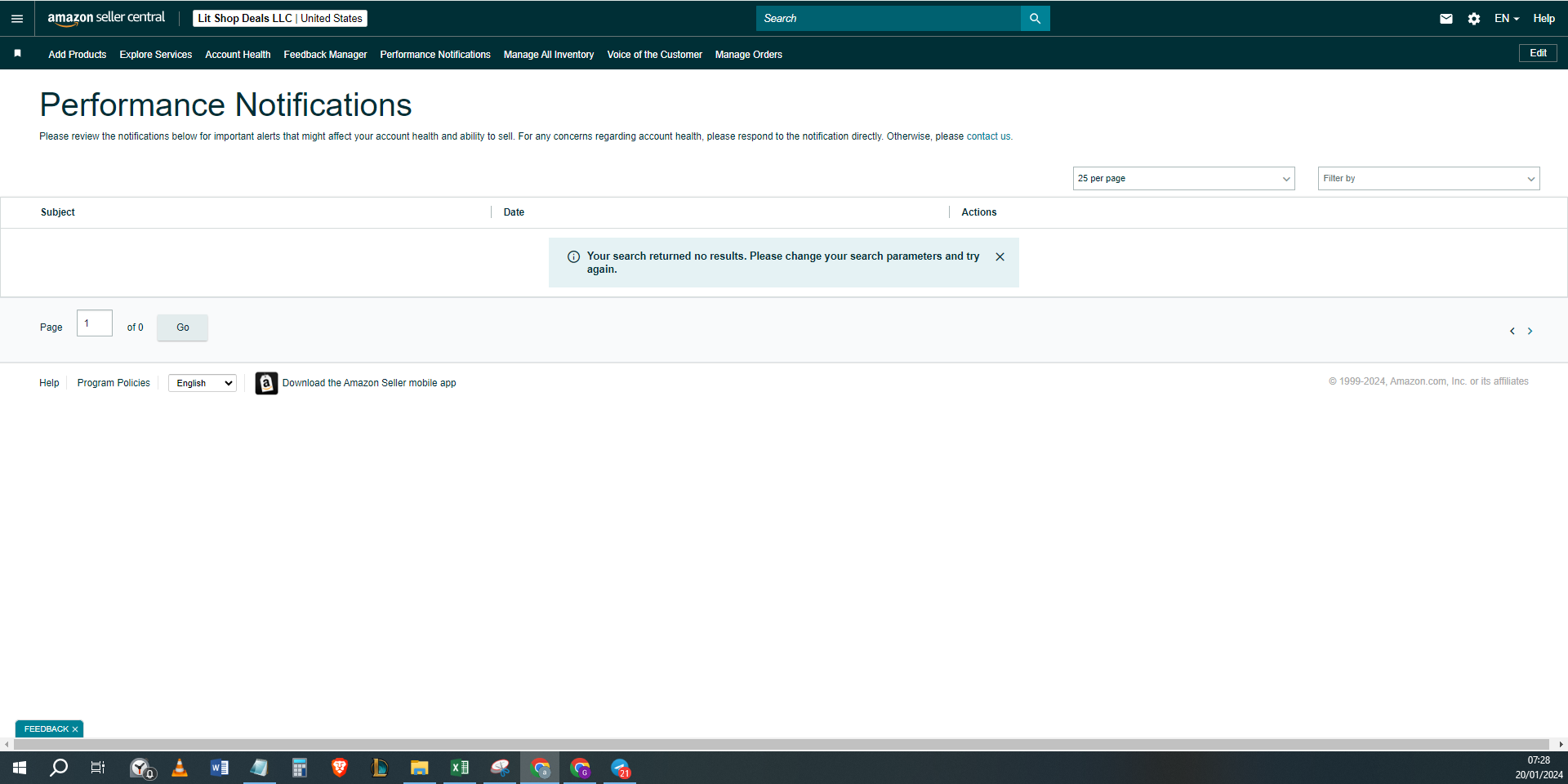Click the horizontal scrollbar
The width and height of the screenshot is (1568, 784).
click(x=782, y=745)
